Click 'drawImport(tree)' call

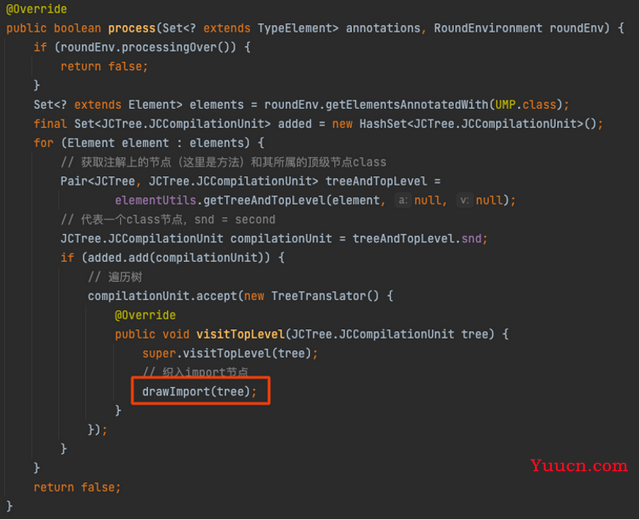(199, 392)
